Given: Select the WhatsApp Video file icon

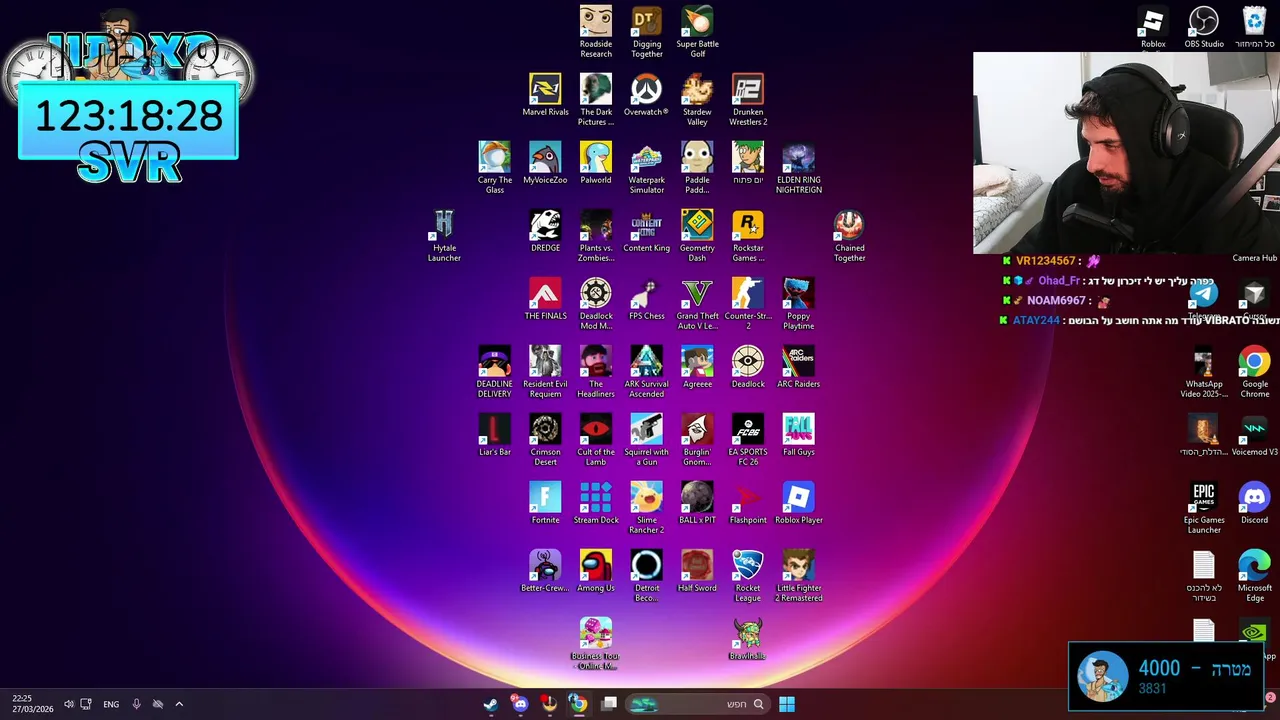Looking at the screenshot, I should coord(1204,372).
